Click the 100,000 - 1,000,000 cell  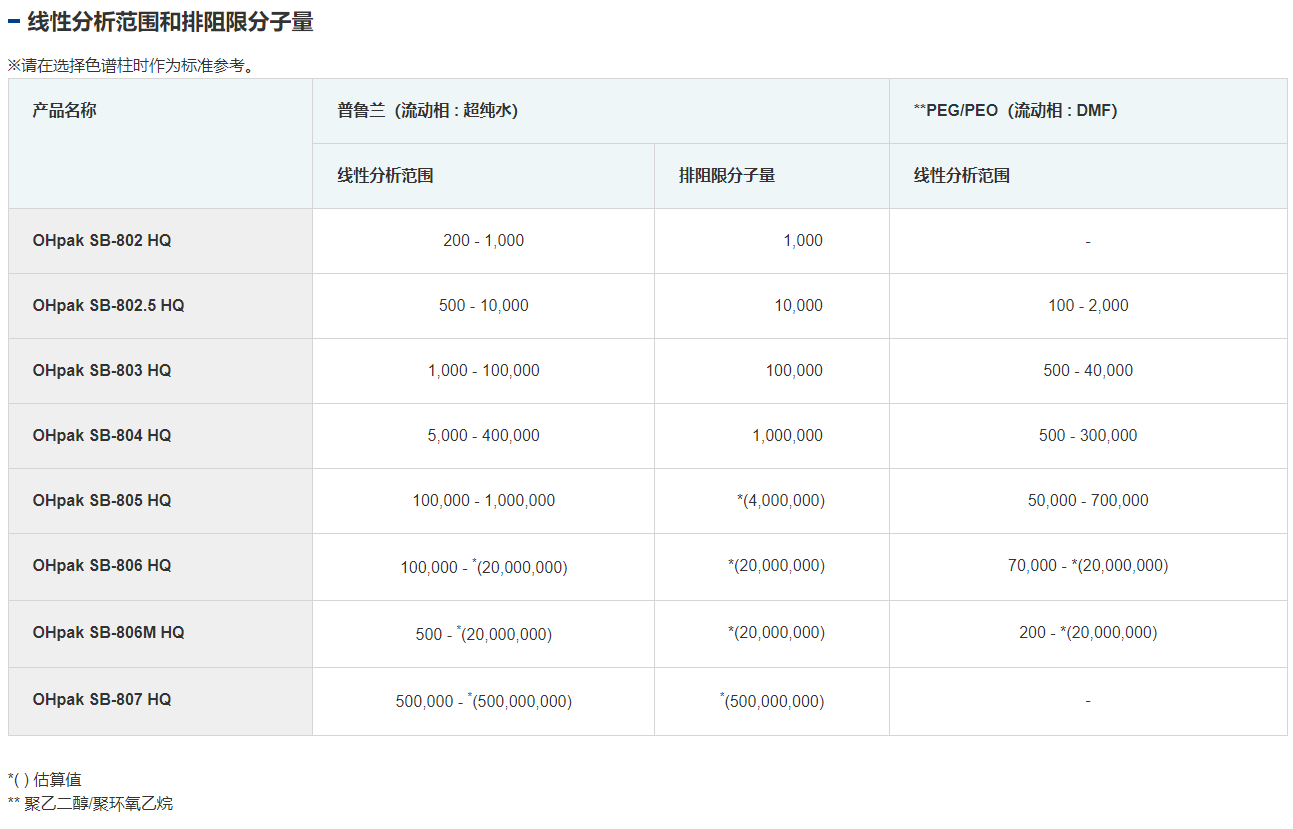click(x=484, y=501)
